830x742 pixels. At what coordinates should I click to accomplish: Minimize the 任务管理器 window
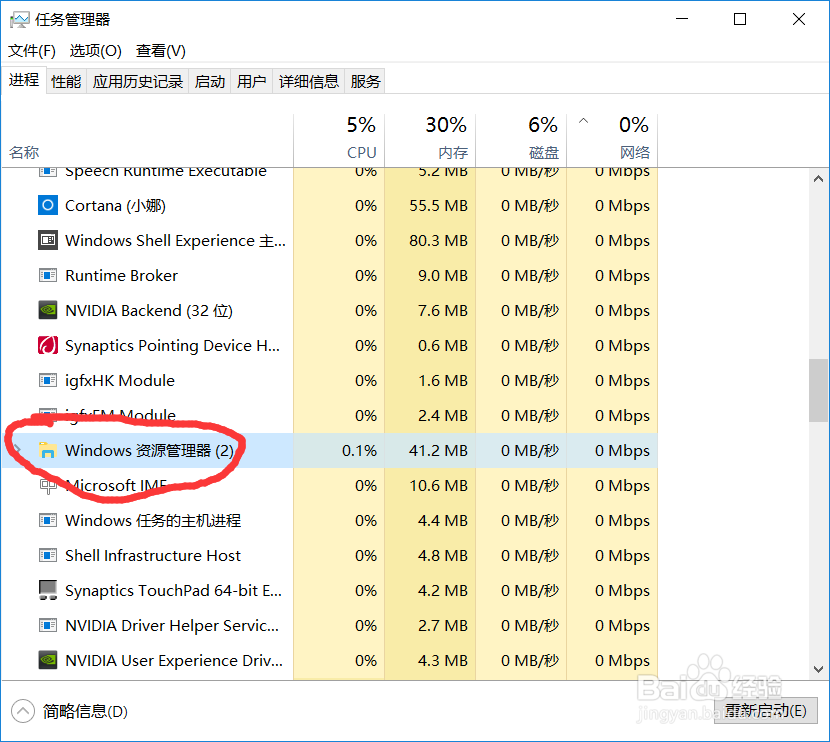pos(682,19)
